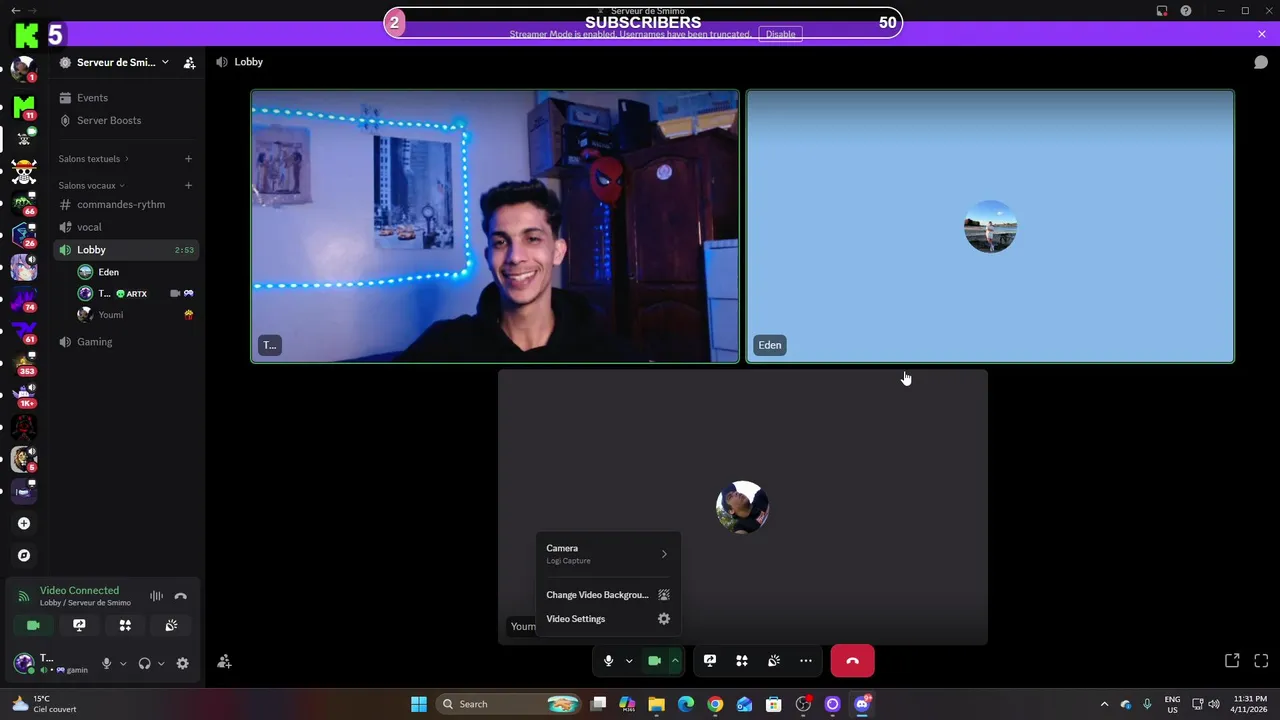Image resolution: width=1280 pixels, height=720 pixels.
Task: Open Video Settings from popup menu
Action: pos(608,619)
